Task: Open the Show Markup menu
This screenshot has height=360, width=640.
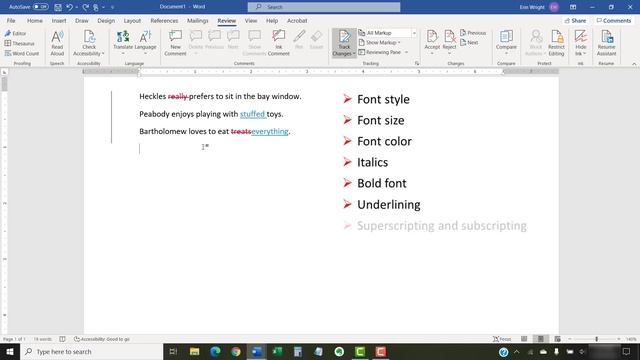Action: (x=379, y=42)
